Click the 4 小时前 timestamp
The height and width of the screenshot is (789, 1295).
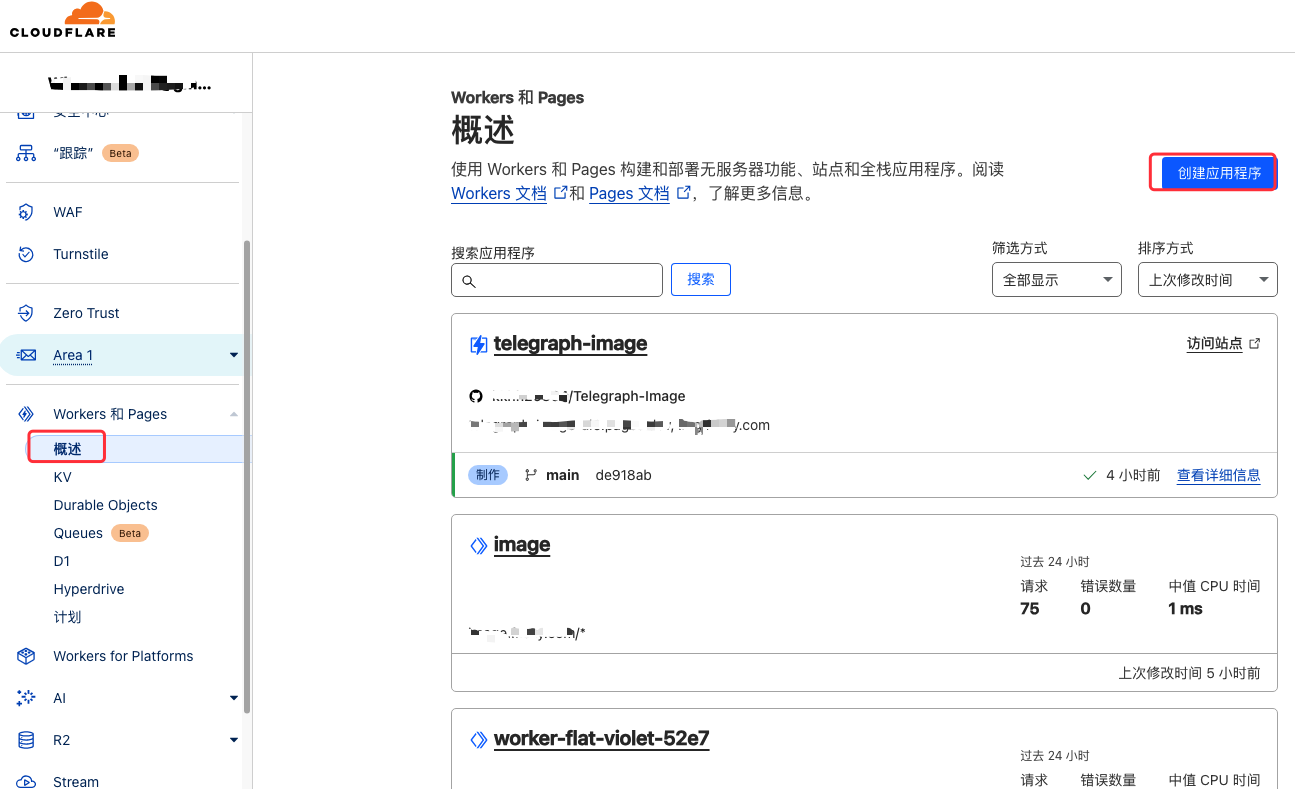[x=1133, y=475]
